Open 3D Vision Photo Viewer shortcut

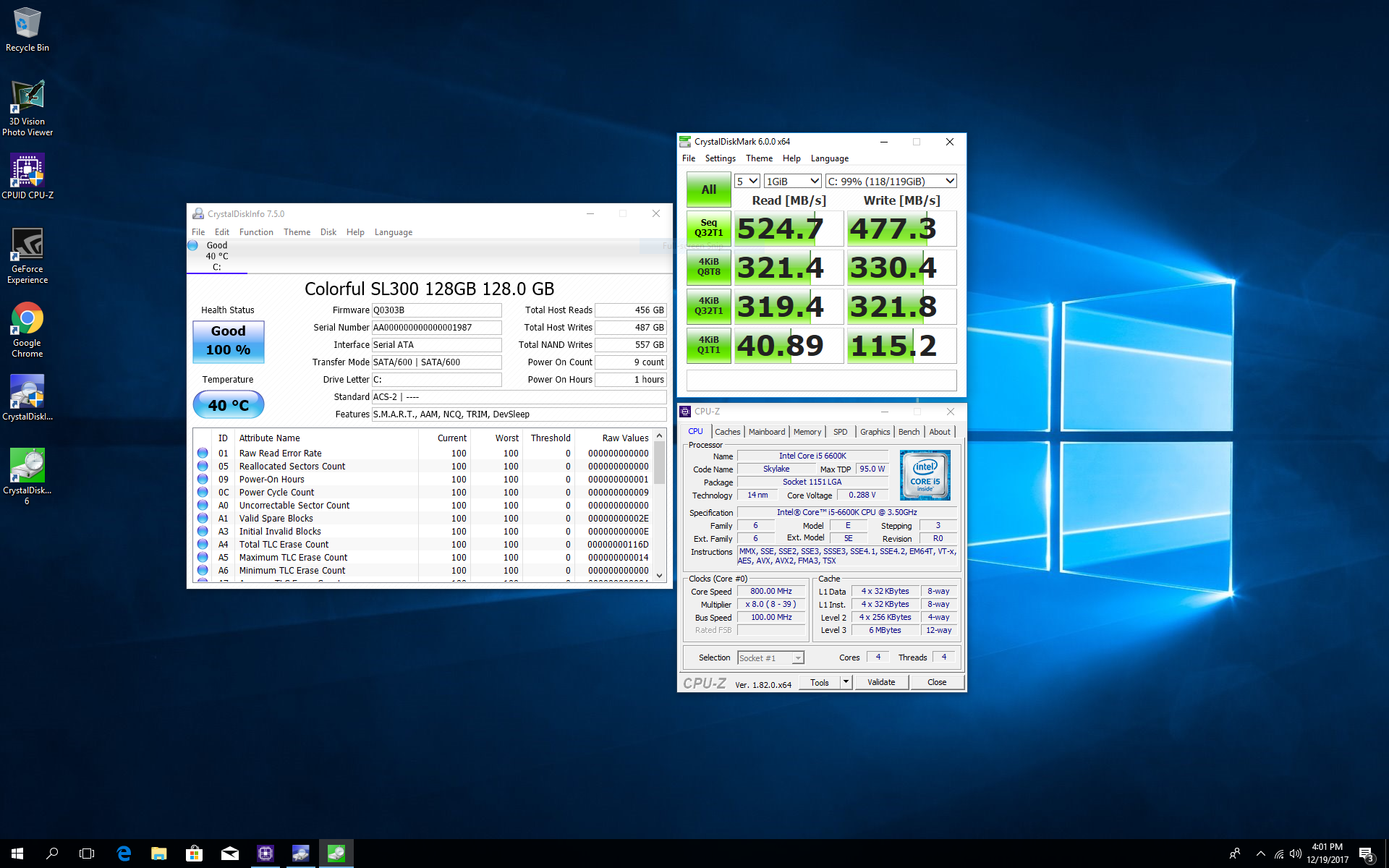pyautogui.click(x=27, y=108)
